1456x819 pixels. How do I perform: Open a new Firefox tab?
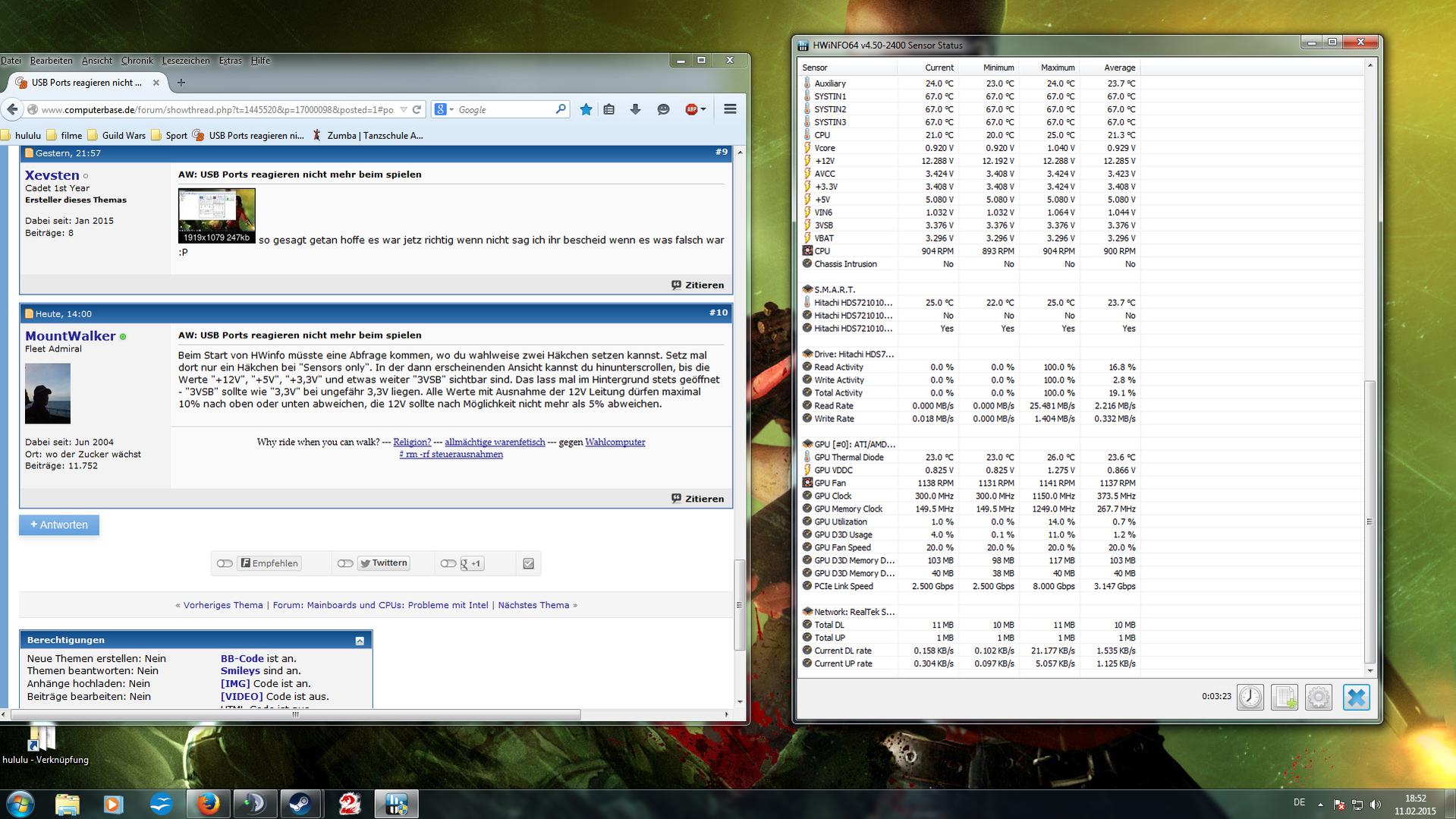(x=181, y=83)
